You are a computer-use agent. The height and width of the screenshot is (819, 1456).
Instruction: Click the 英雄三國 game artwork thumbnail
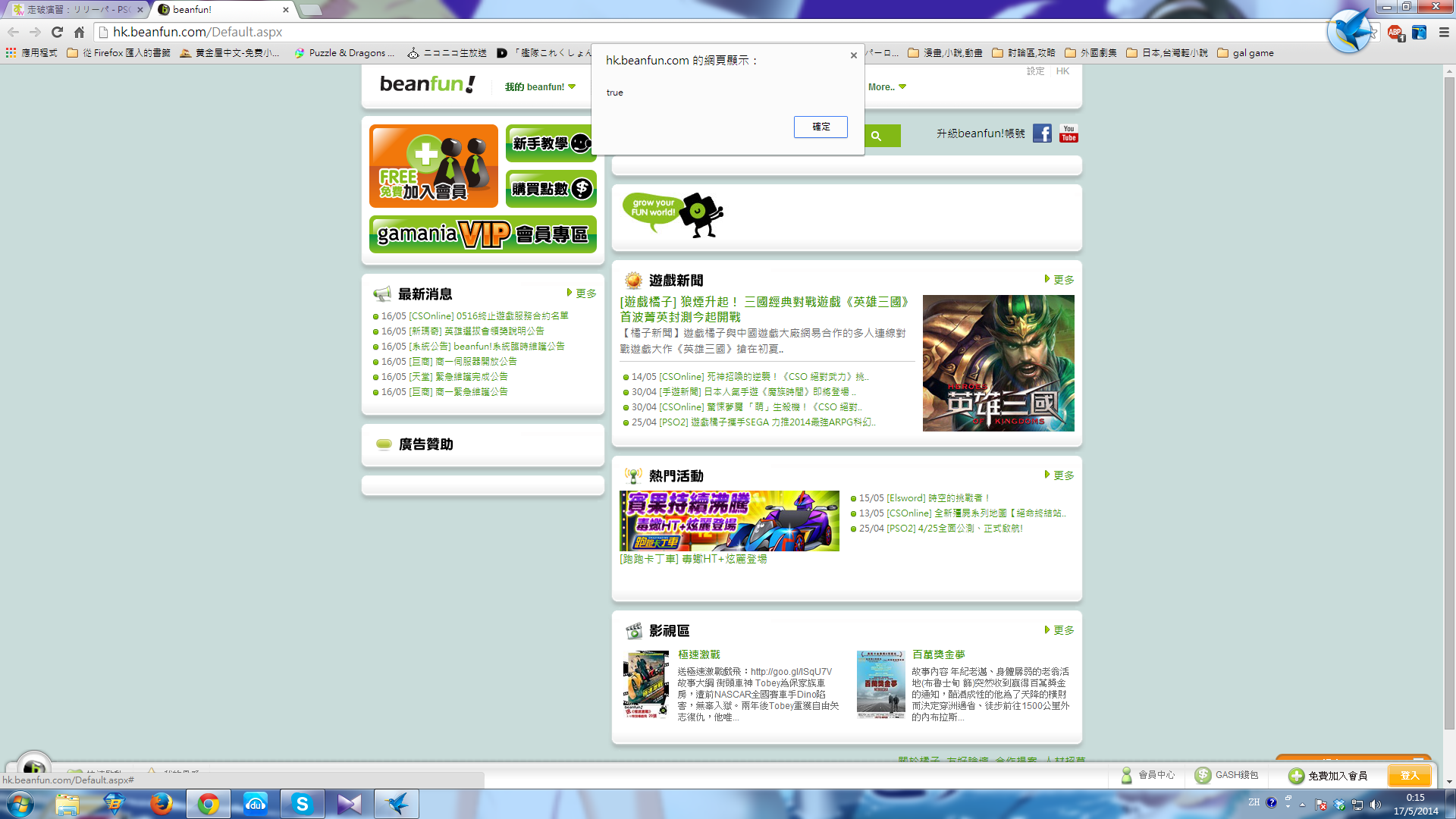click(x=998, y=363)
